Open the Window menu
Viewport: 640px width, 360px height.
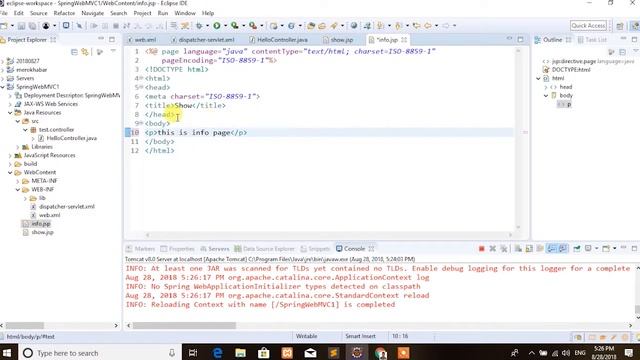tap(185, 13)
